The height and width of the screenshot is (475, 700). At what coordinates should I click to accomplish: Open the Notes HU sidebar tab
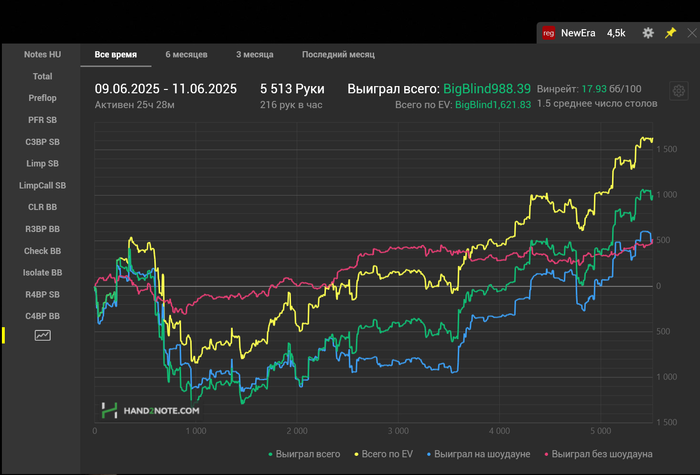point(42,54)
